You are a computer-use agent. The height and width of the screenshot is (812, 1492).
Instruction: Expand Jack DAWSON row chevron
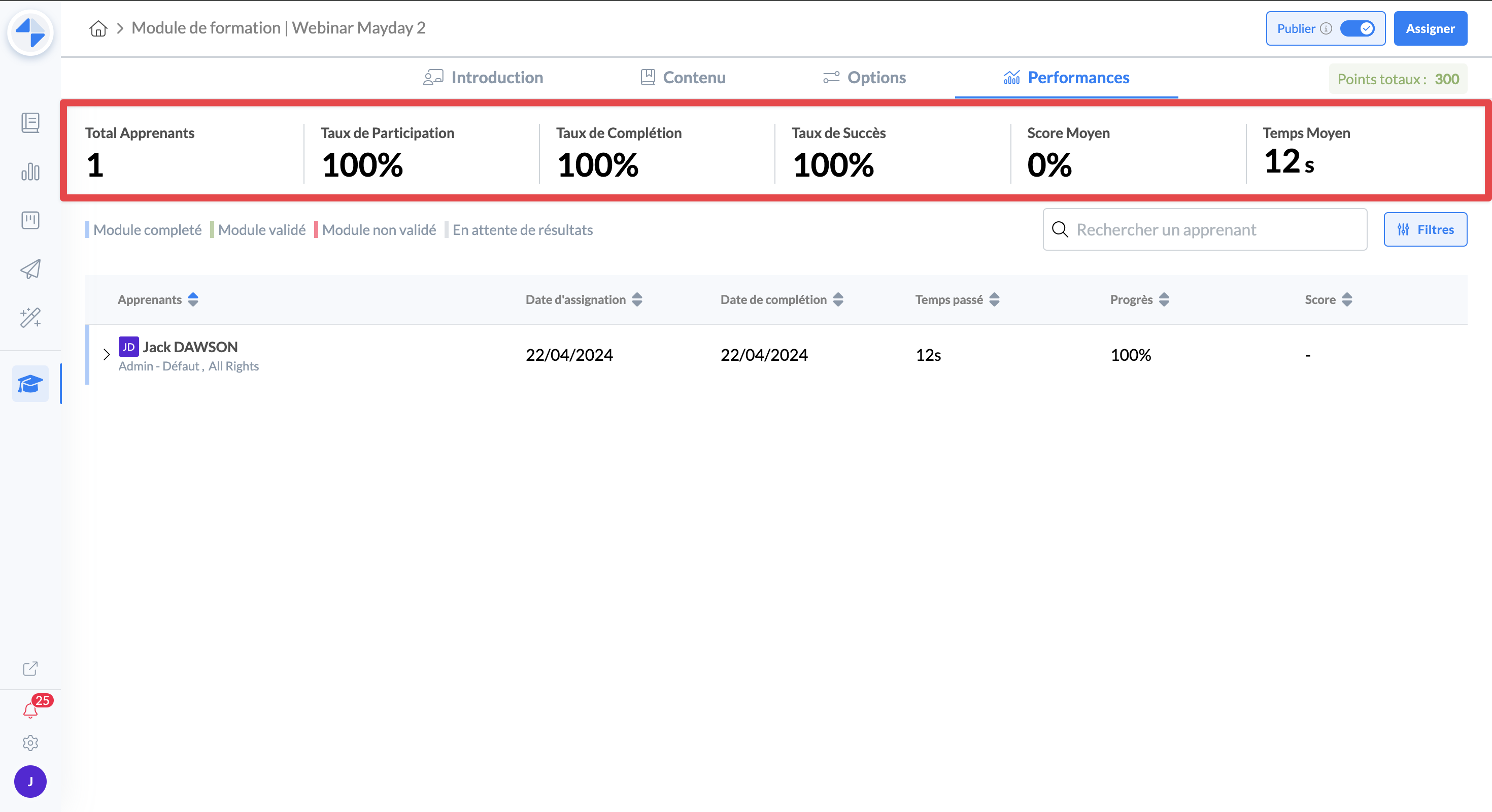click(107, 354)
